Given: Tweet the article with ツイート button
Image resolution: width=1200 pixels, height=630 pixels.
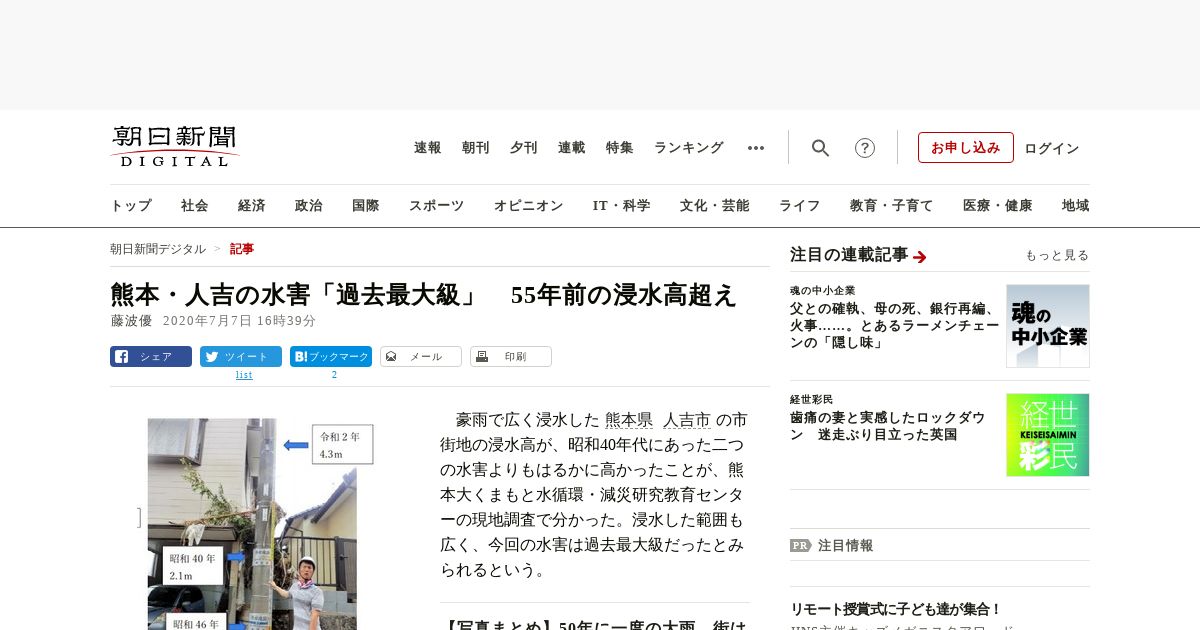Looking at the screenshot, I should coord(241,357).
